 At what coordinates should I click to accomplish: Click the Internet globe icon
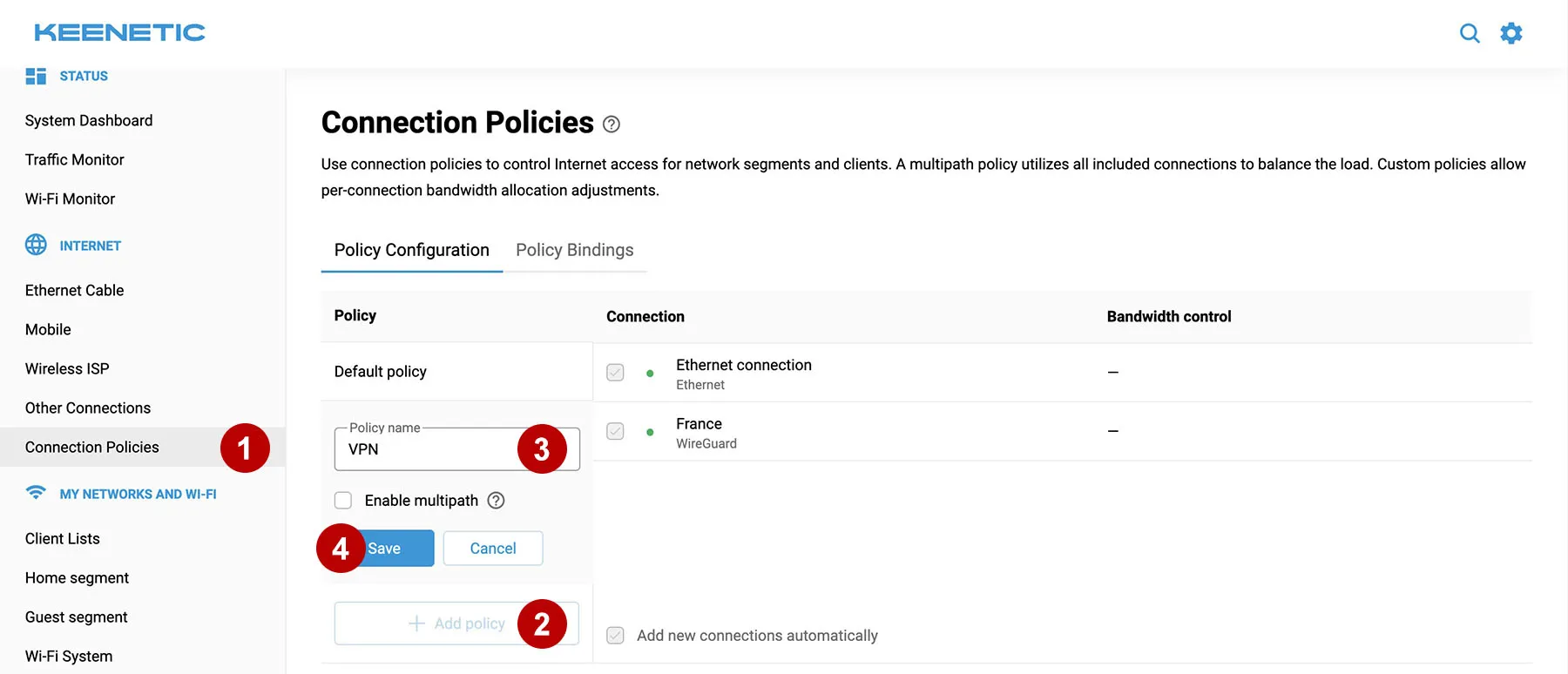(x=36, y=245)
